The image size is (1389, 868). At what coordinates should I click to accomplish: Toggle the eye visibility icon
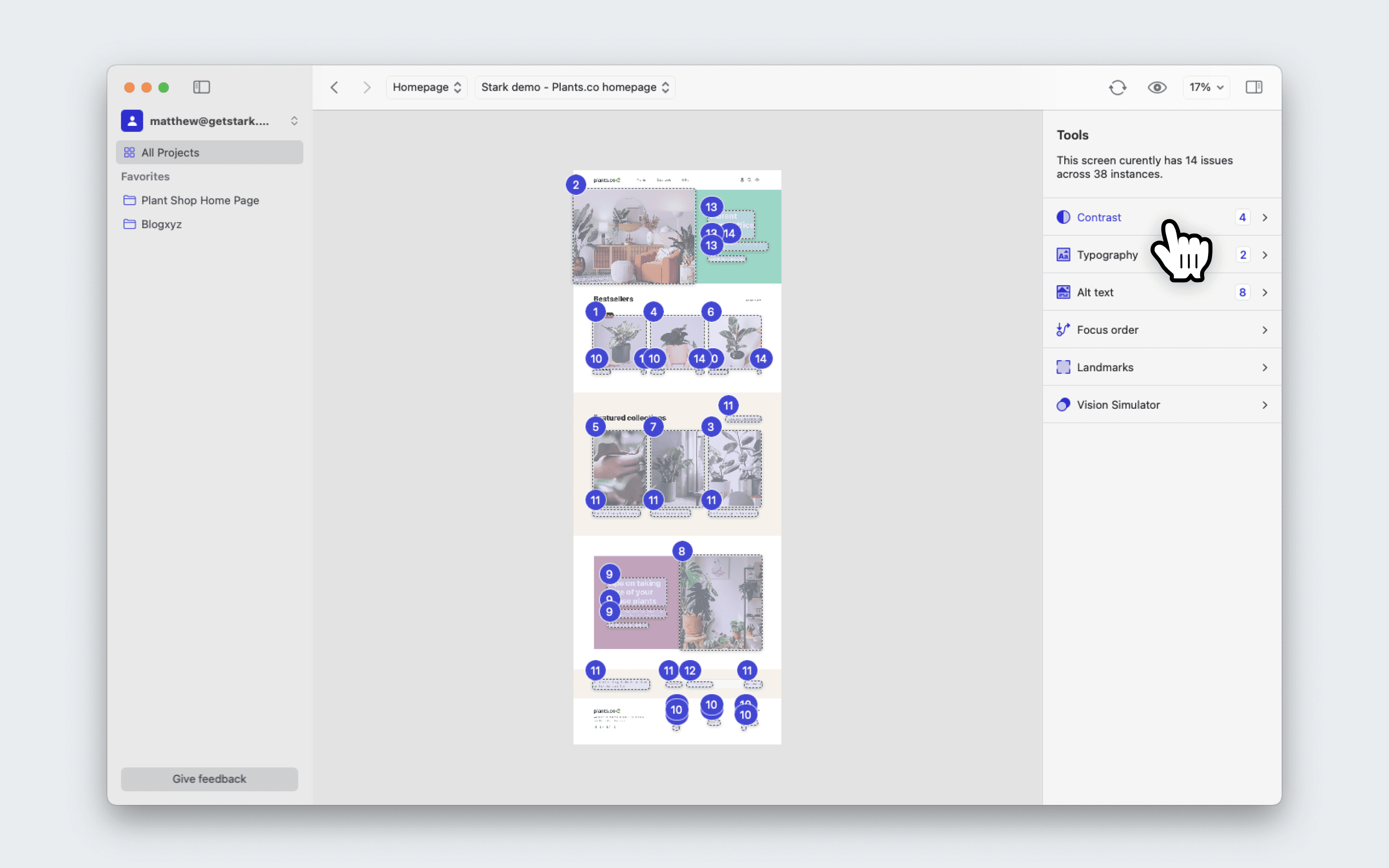(1156, 87)
